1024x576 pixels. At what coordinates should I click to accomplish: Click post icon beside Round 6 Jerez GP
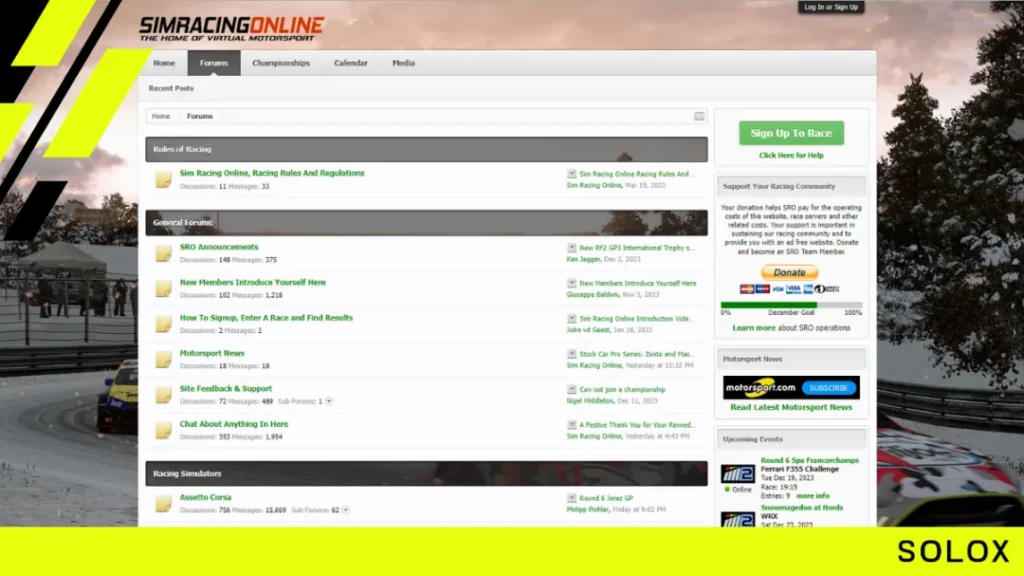click(x=571, y=498)
